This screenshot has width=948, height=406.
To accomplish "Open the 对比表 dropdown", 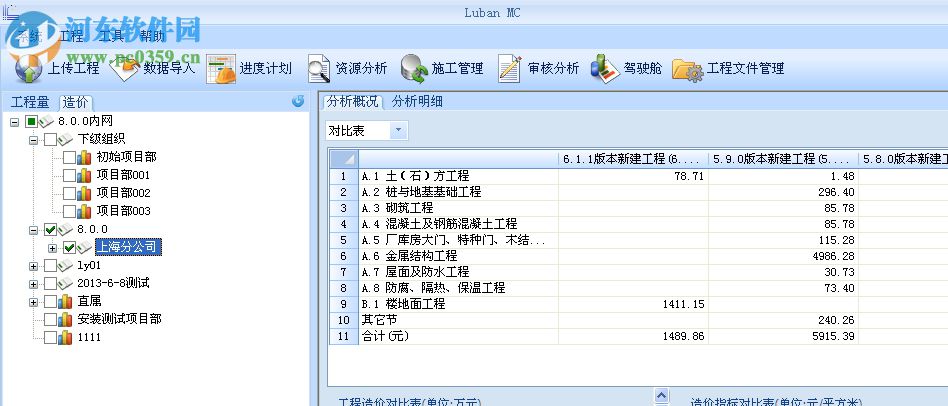I will coord(398,130).
